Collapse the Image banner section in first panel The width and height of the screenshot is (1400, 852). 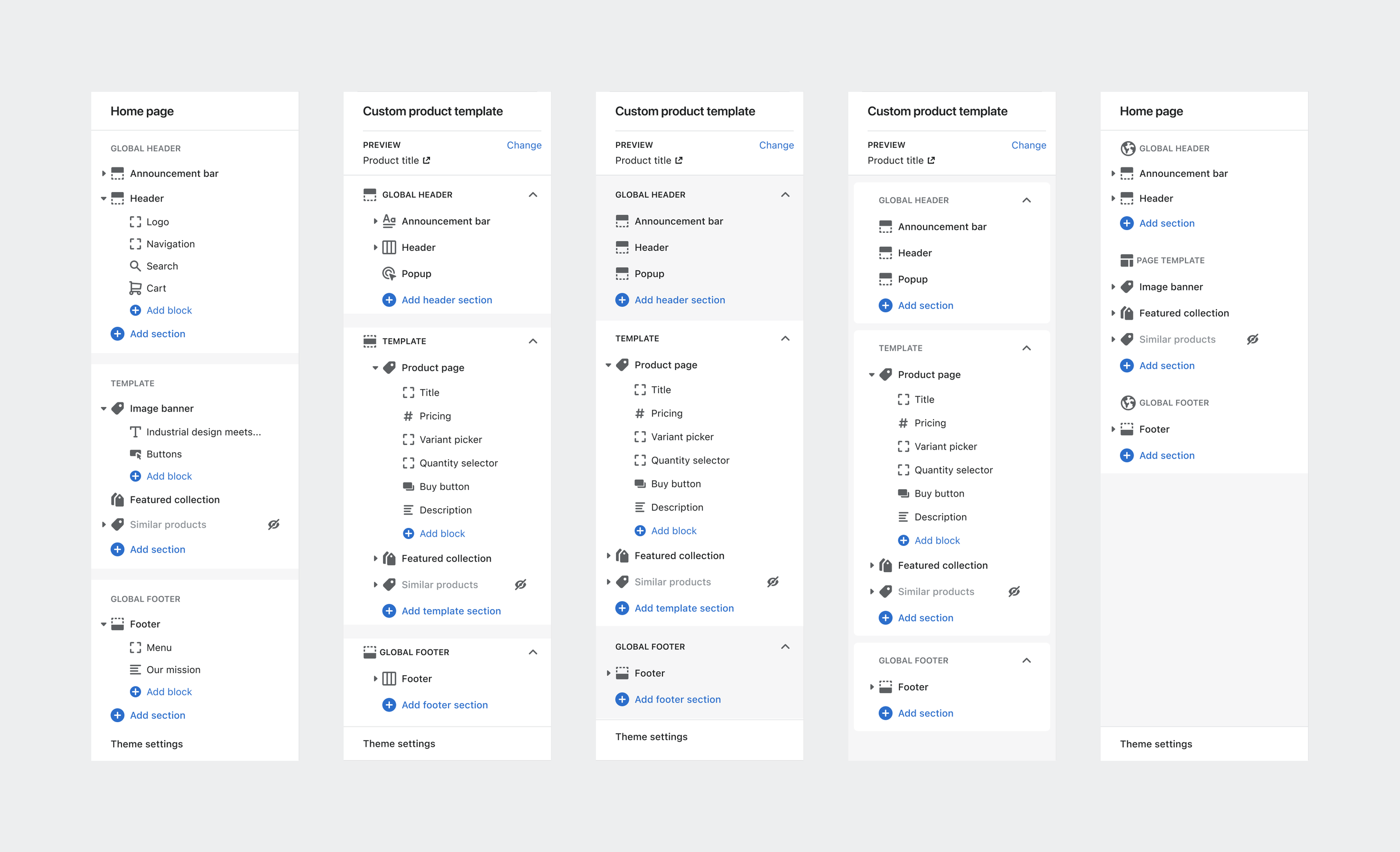tap(104, 409)
